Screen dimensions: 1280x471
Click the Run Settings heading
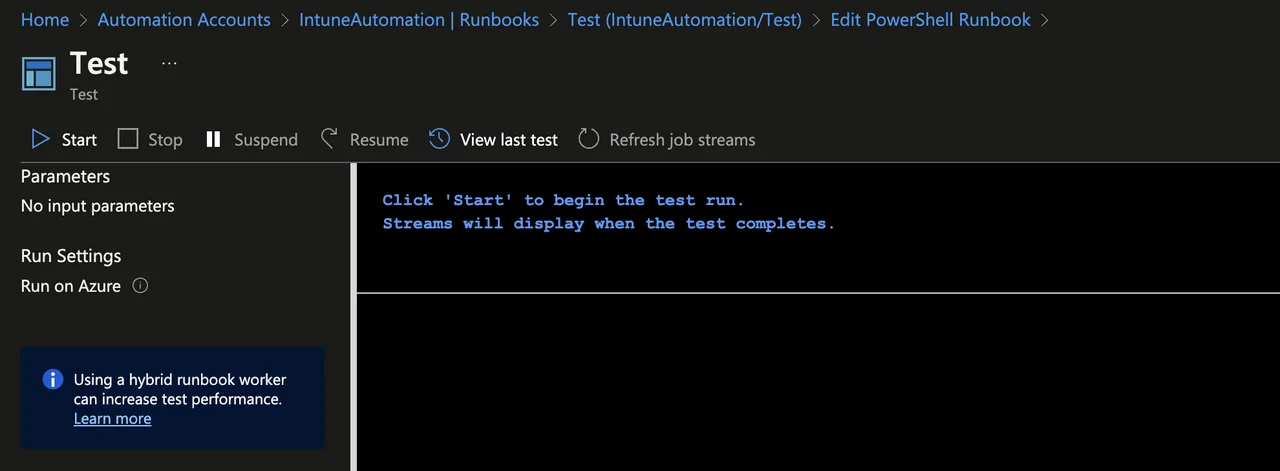point(71,256)
